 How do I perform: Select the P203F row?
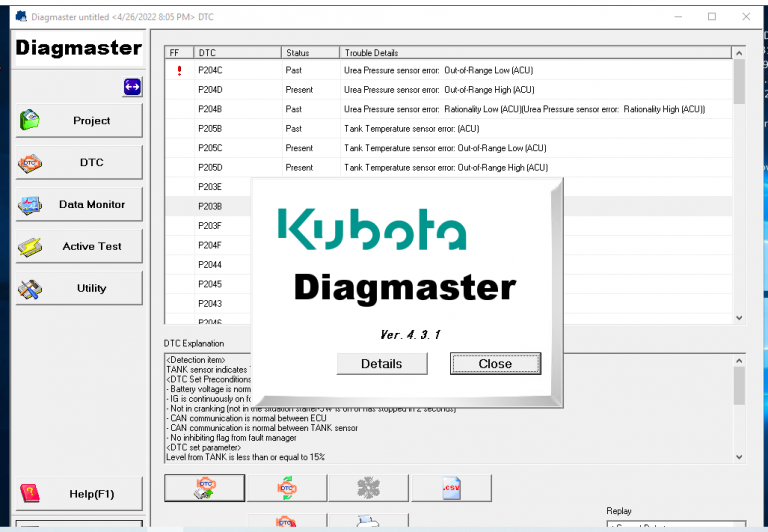(210, 226)
